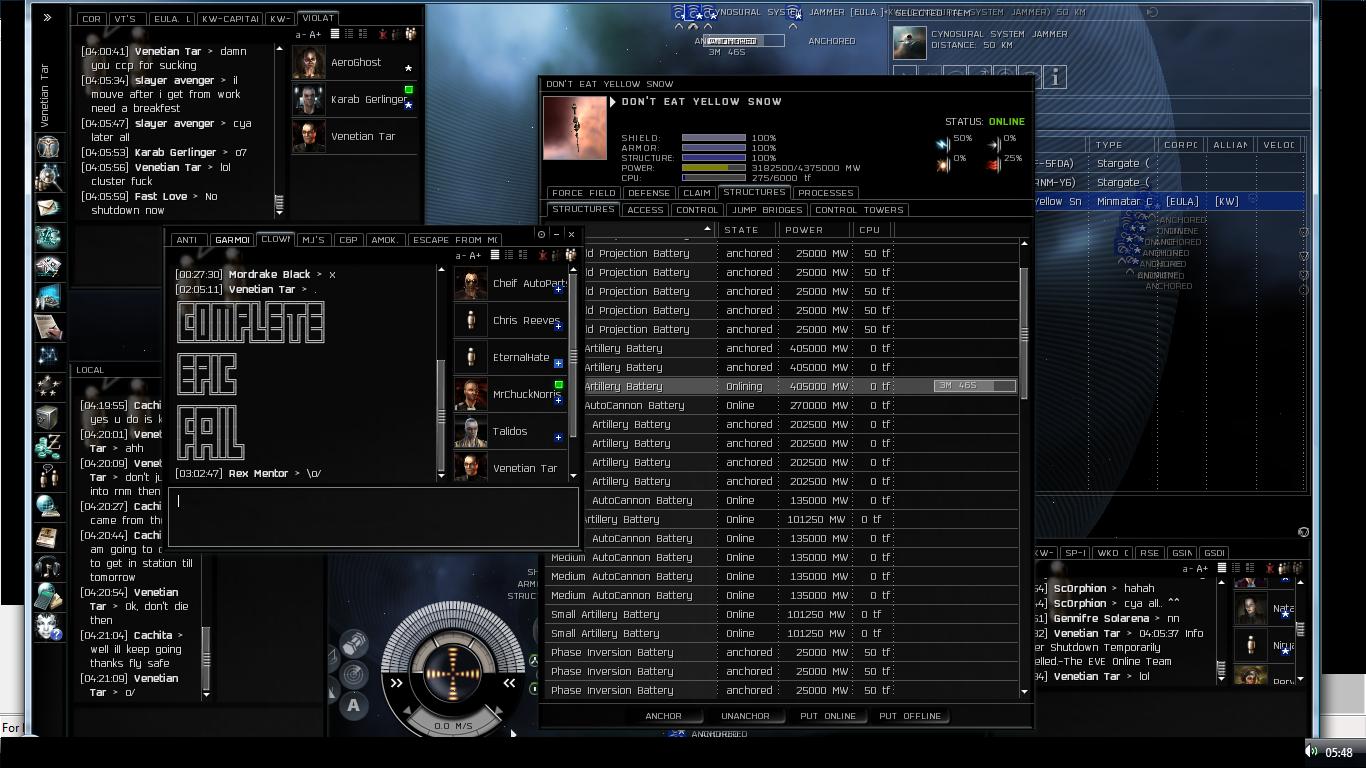Image resolution: width=1366 pixels, height=768 pixels.
Task: Open the Access sub-tab
Action: pyautogui.click(x=645, y=210)
